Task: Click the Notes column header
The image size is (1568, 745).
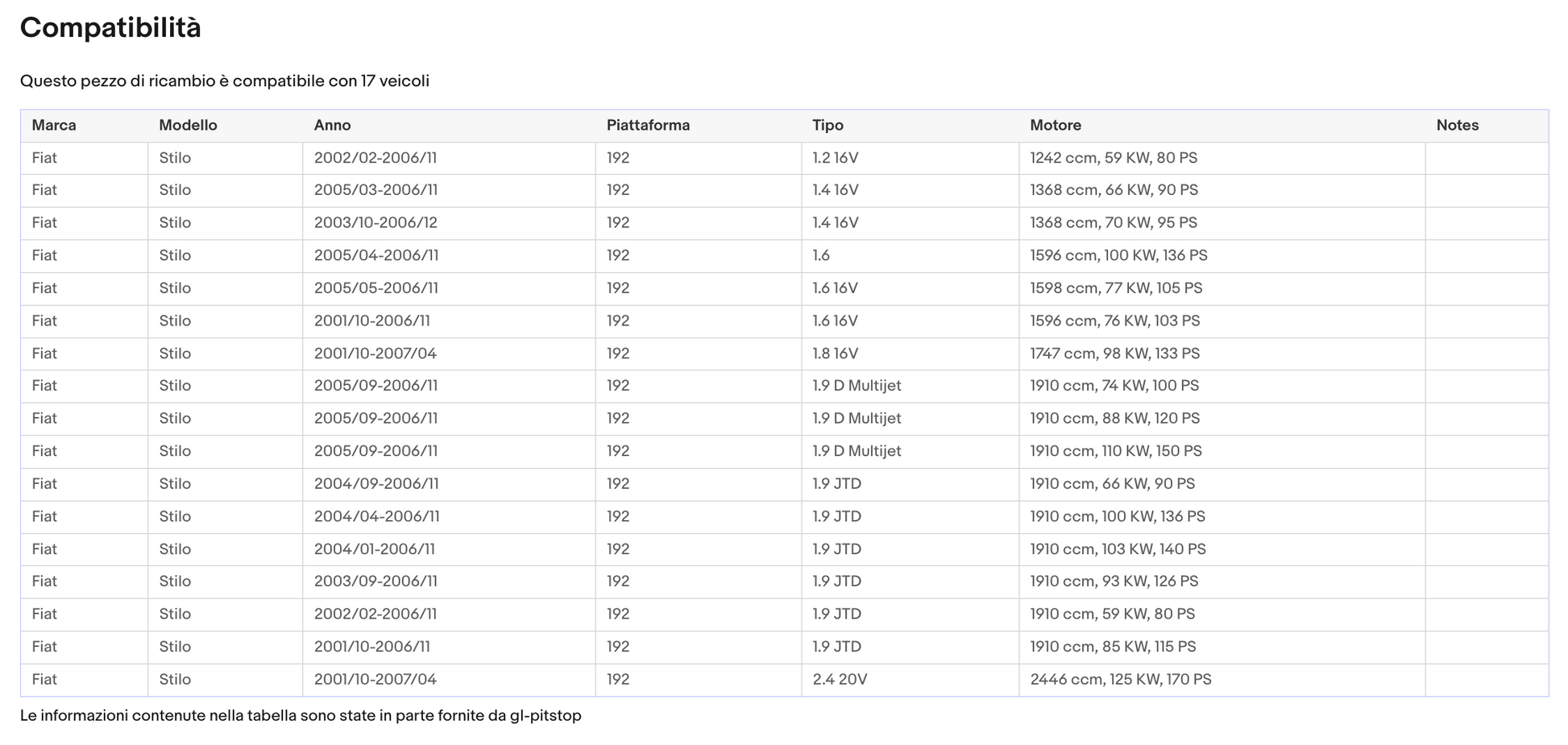Action: coord(1457,126)
